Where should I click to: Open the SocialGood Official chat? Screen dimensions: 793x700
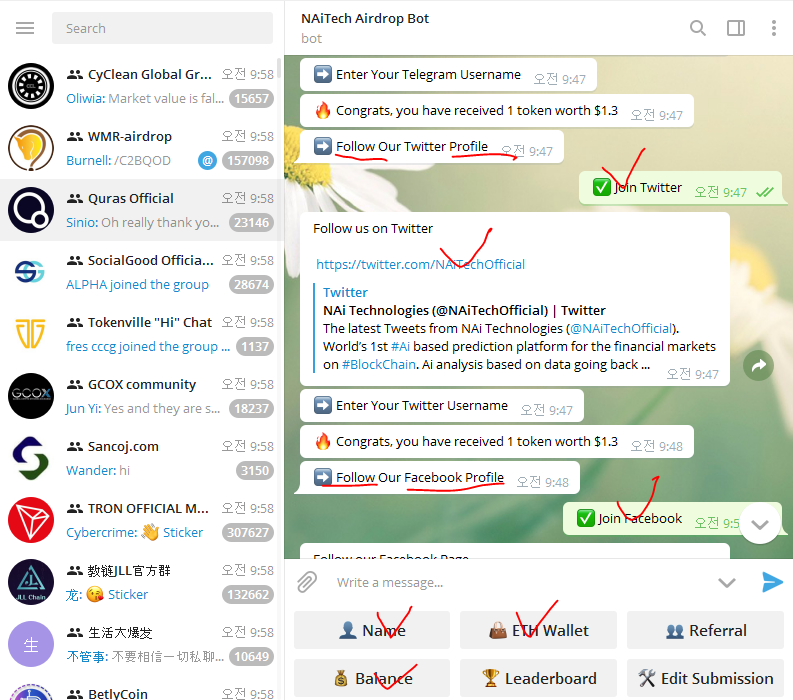coord(142,272)
